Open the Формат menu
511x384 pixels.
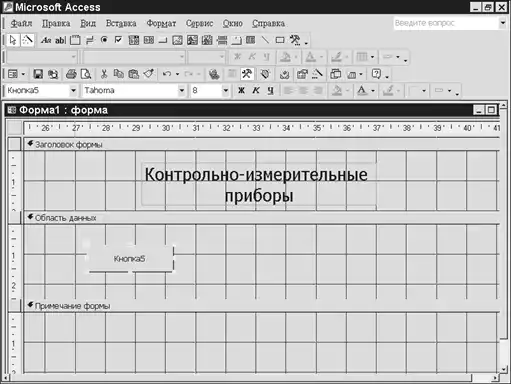click(x=161, y=23)
